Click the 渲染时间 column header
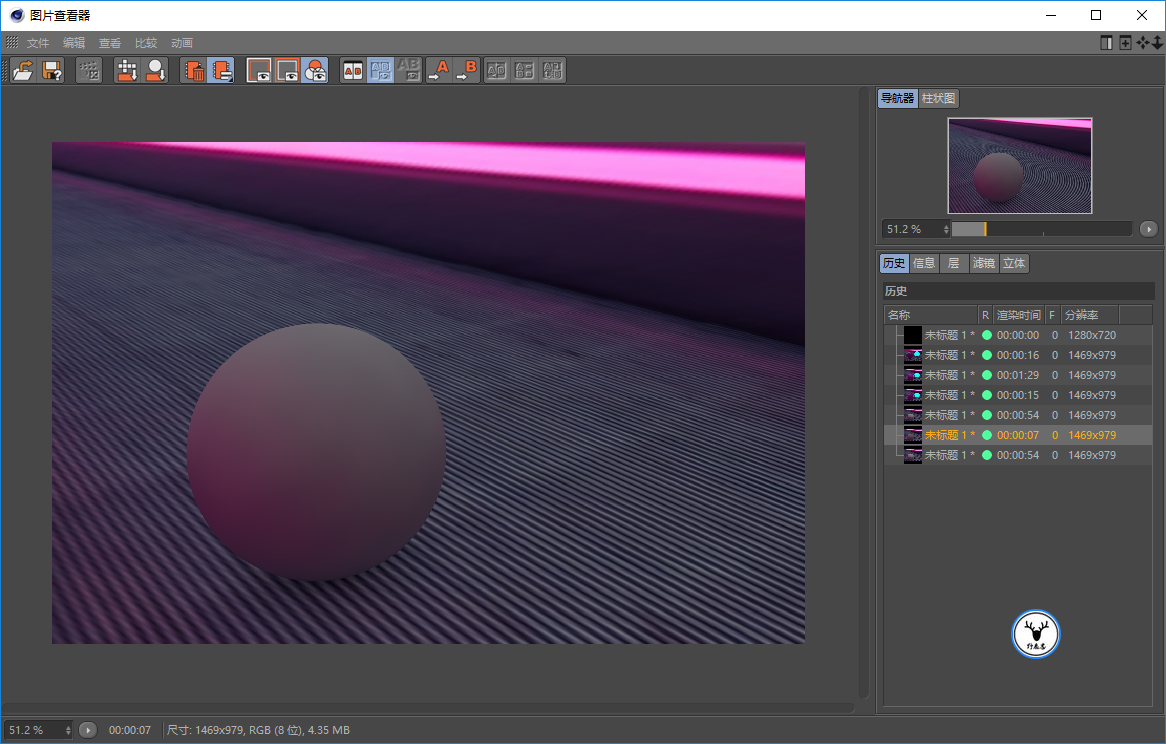Viewport: 1166px width, 744px height. (x=1018, y=315)
